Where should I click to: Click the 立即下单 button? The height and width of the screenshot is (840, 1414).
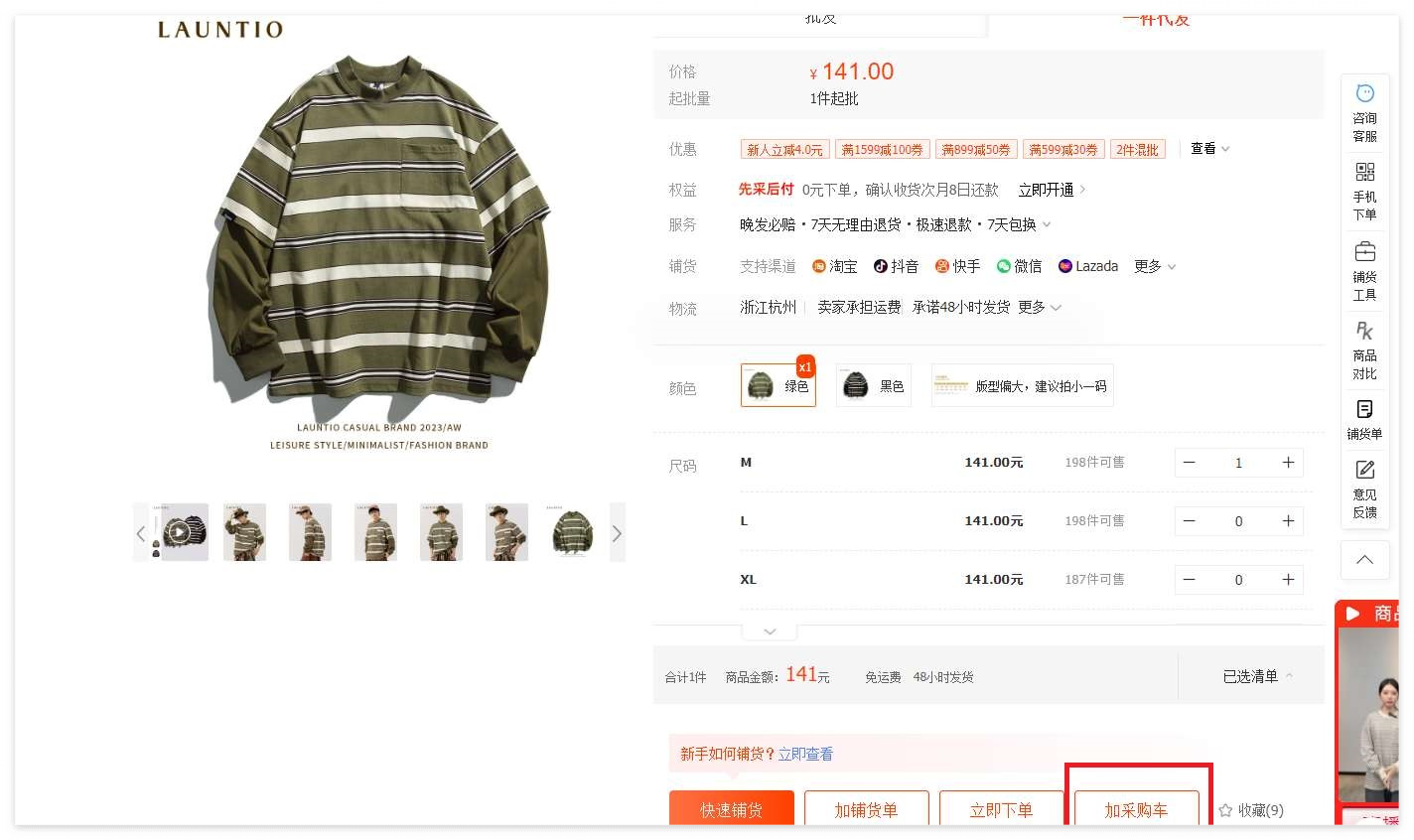pyautogui.click(x=1002, y=808)
